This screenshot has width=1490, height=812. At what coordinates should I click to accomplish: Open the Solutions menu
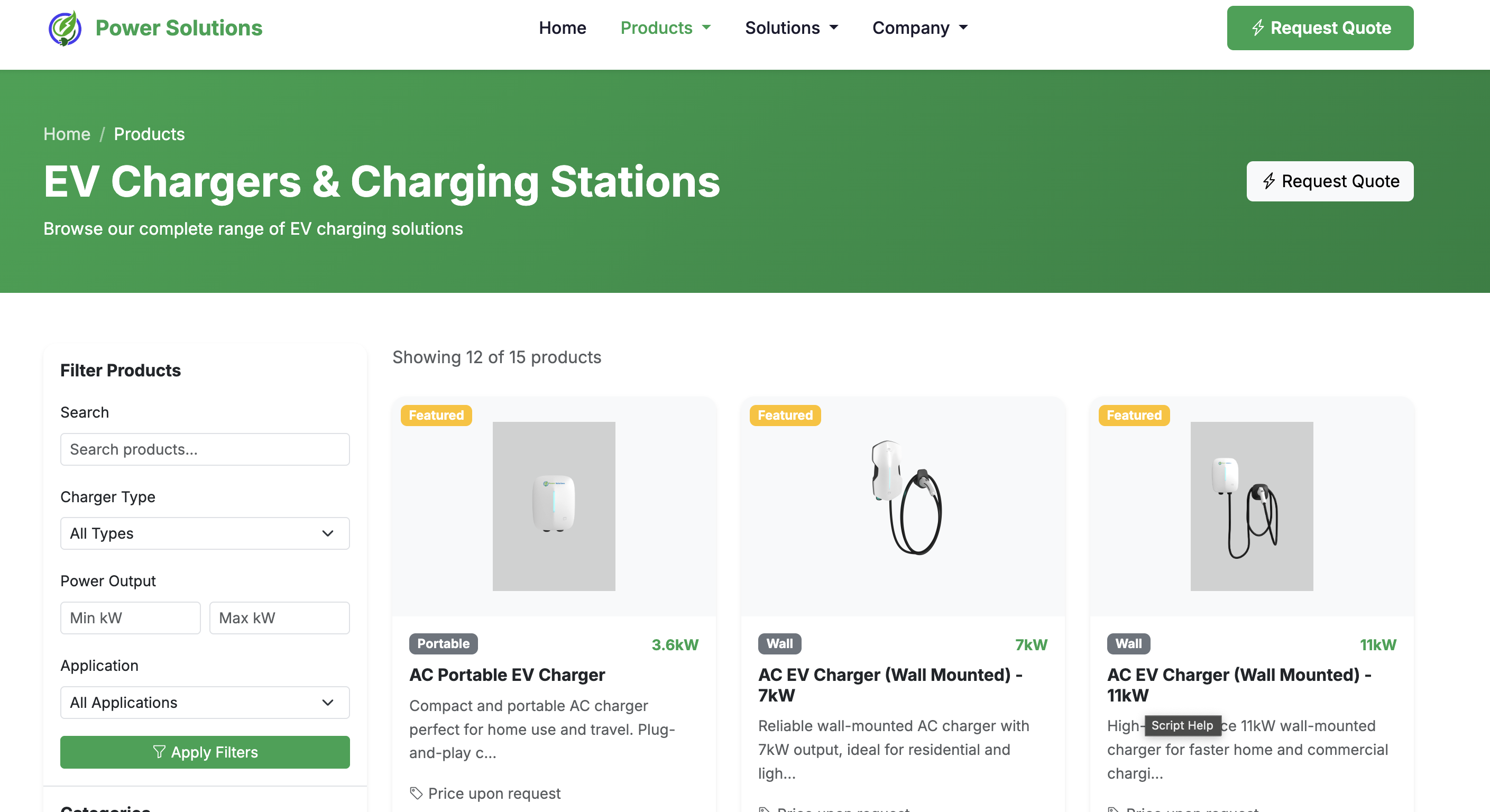[792, 28]
